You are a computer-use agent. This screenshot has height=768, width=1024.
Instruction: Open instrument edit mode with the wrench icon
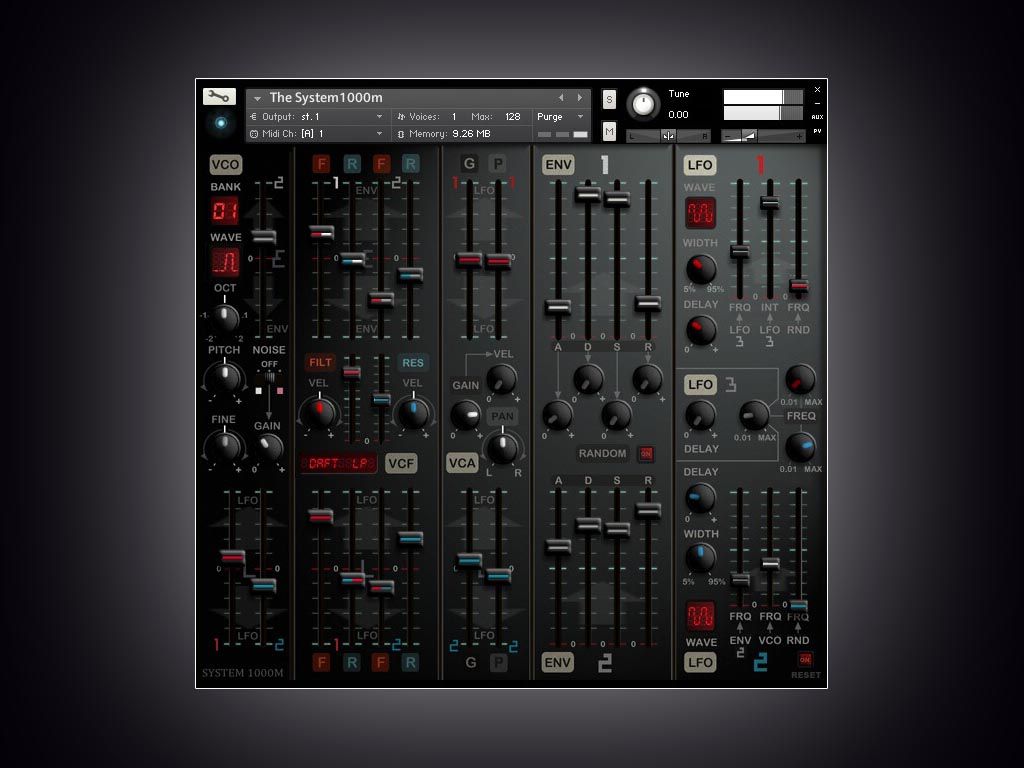pos(219,97)
